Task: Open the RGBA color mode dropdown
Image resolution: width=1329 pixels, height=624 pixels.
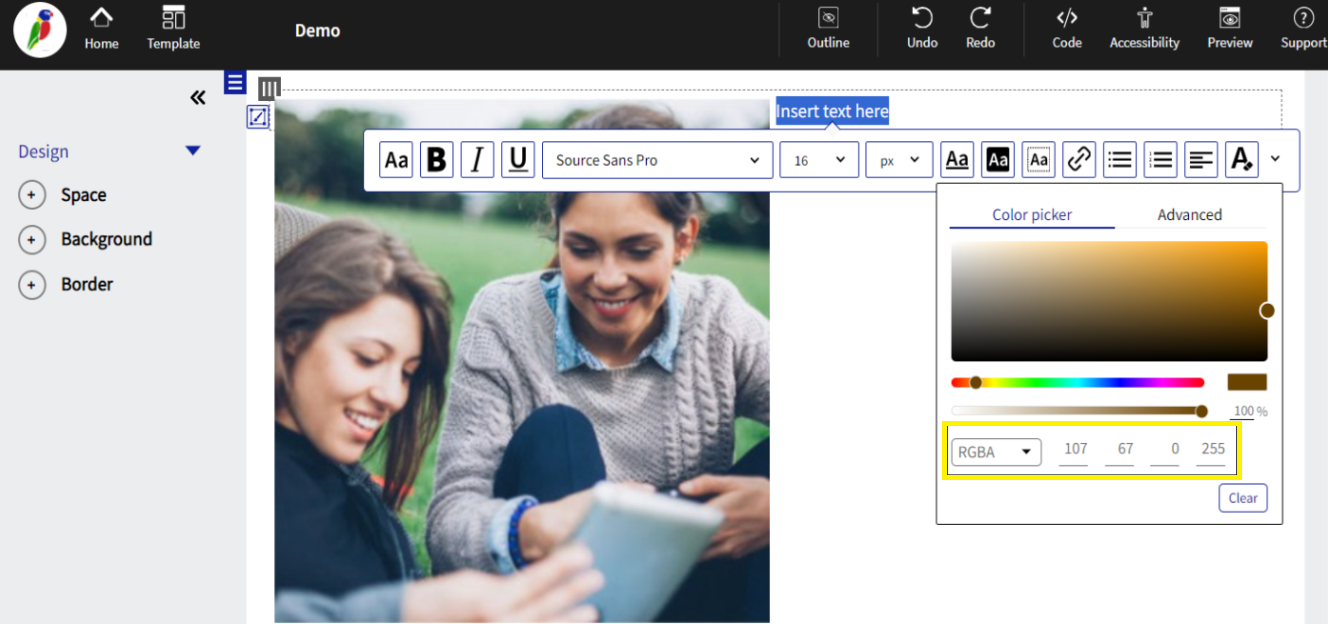Action: click(x=996, y=452)
